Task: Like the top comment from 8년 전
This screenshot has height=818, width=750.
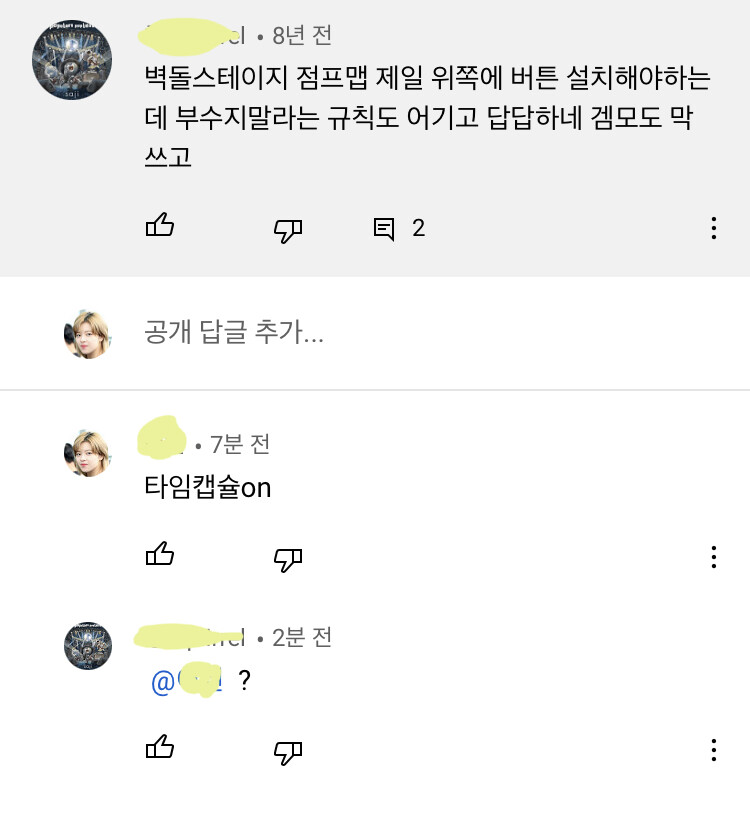Action: pyautogui.click(x=160, y=227)
